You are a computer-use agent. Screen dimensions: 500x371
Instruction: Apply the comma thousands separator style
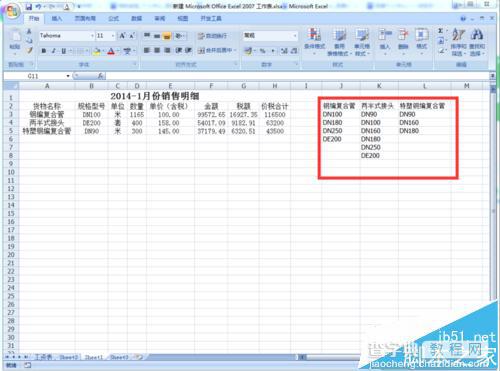[273, 51]
